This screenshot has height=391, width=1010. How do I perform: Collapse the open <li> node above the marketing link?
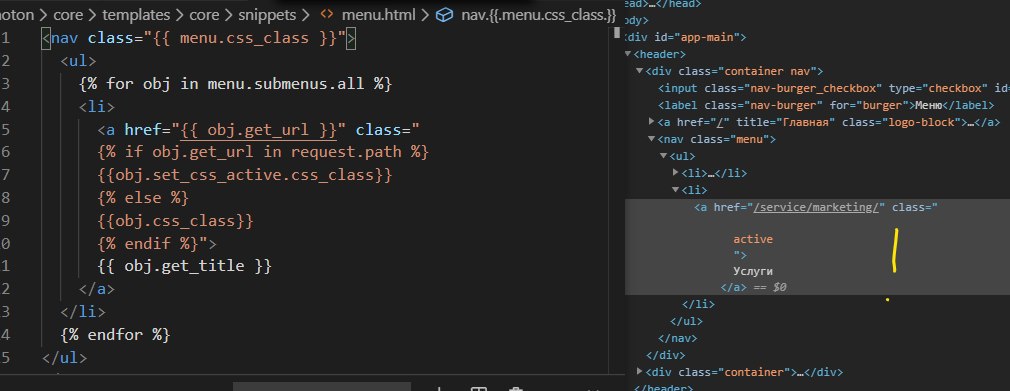pos(675,189)
